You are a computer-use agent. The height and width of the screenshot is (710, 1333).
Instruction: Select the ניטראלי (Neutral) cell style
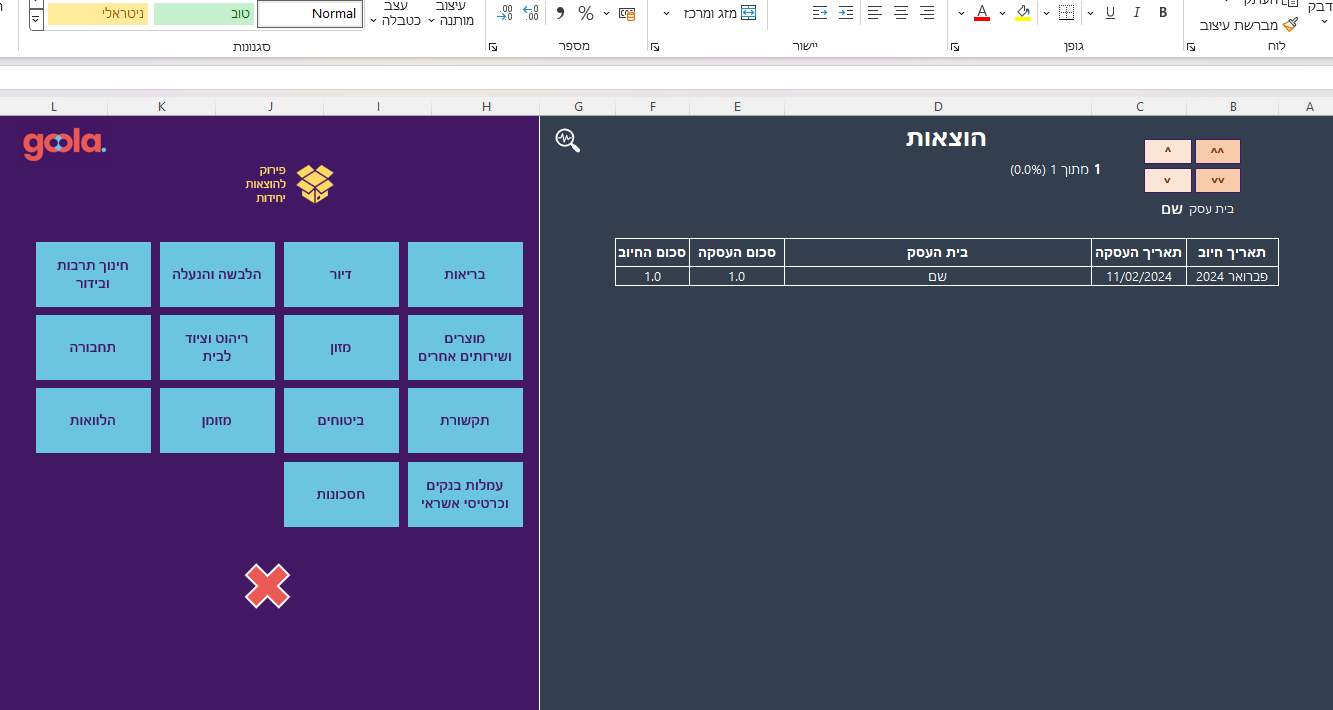coord(98,14)
